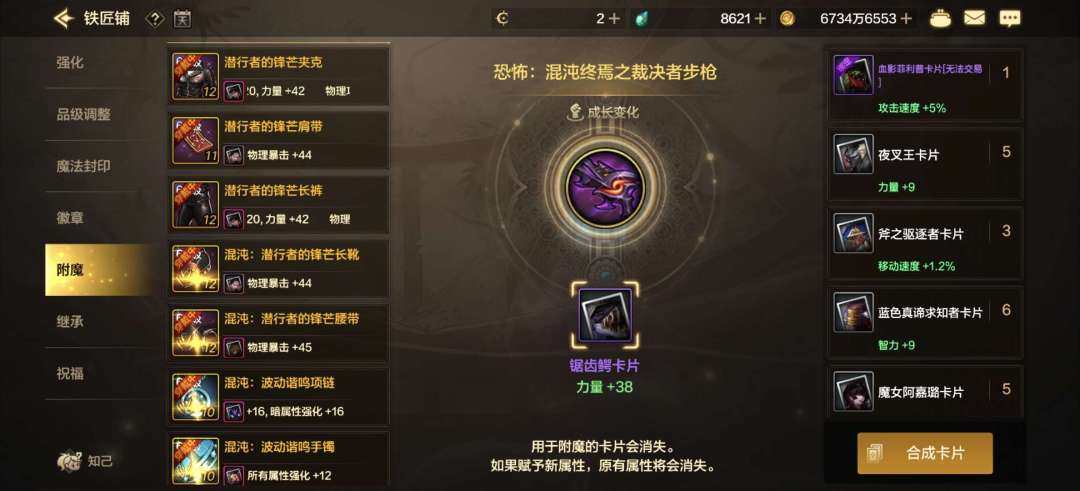The width and height of the screenshot is (1080, 491).
Task: Open the mail envelope icon
Action: click(974, 19)
